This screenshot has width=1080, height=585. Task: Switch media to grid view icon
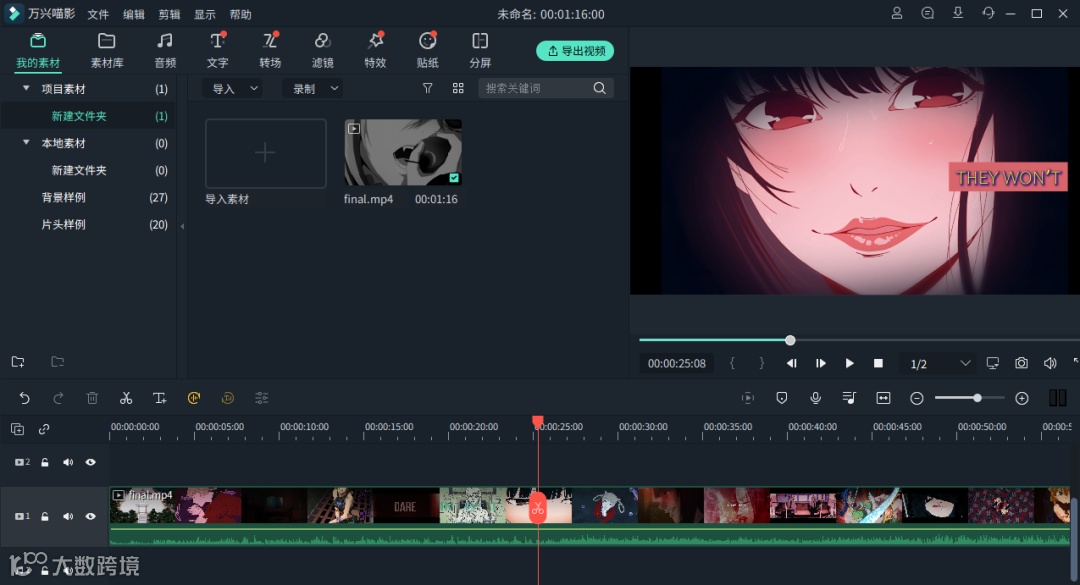(x=458, y=88)
